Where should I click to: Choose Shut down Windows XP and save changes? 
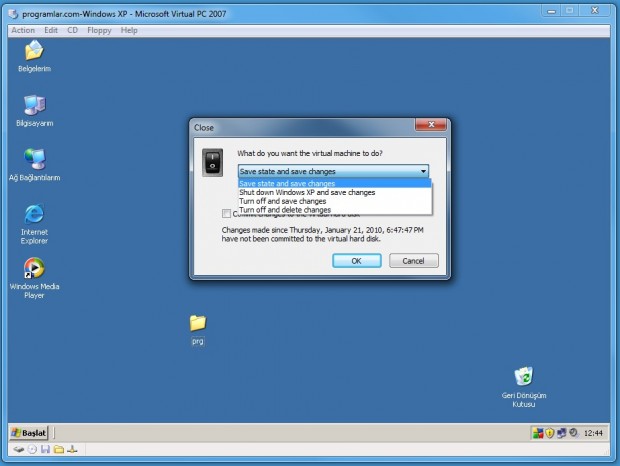(335, 192)
